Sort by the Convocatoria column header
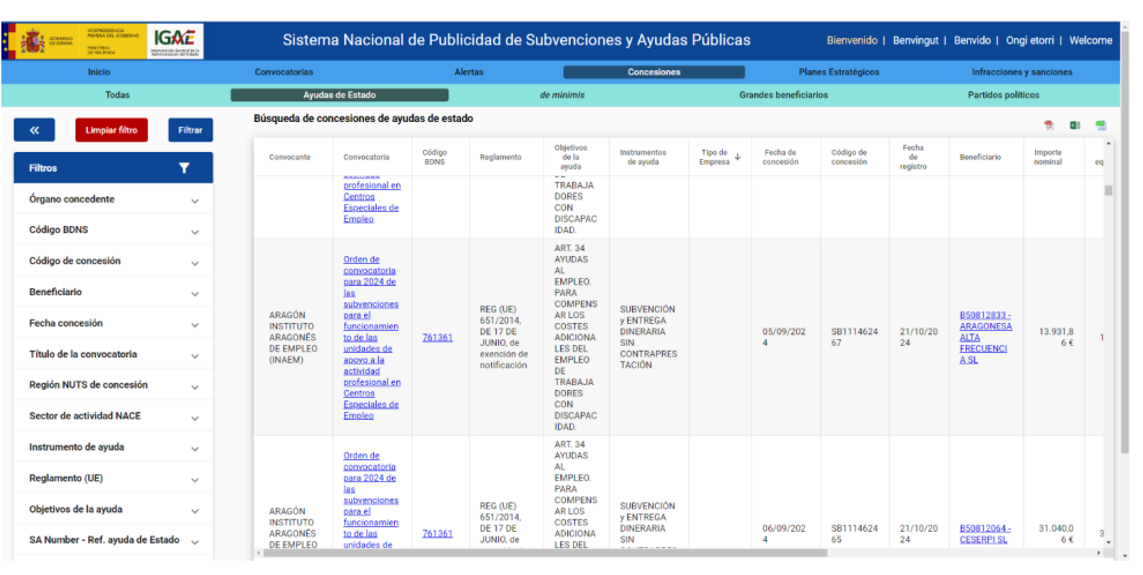The height and width of the screenshot is (575, 1143). pos(366,157)
